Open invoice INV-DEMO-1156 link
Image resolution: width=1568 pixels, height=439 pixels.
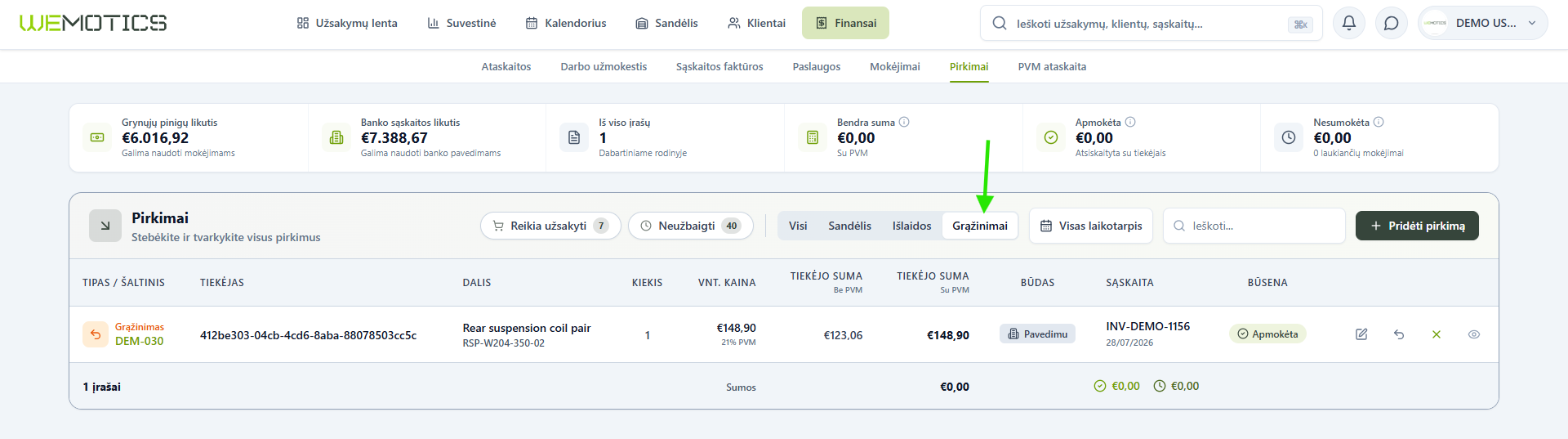coord(1147,326)
